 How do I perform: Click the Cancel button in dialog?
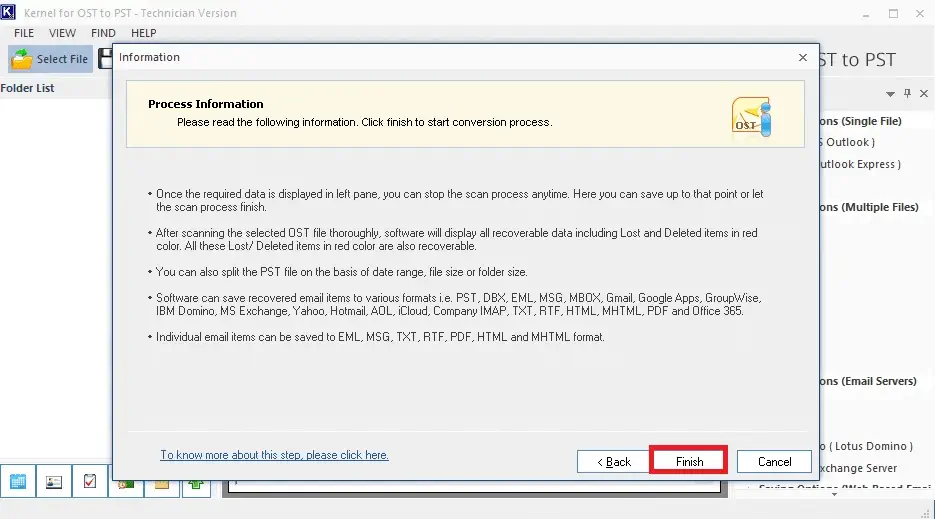click(775, 462)
